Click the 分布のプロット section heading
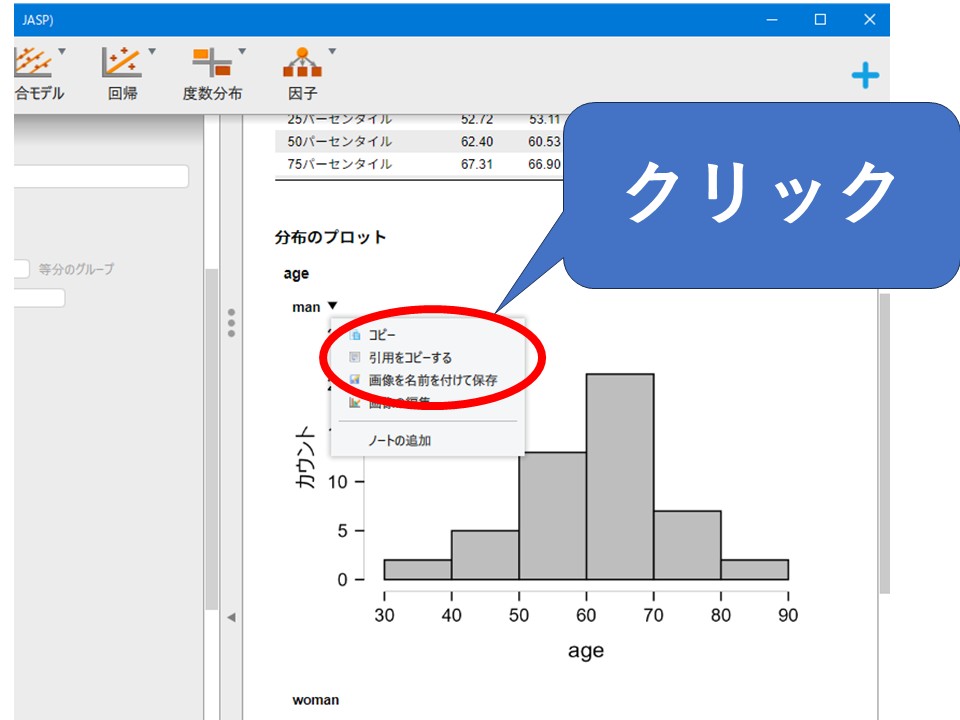960x720 pixels. [x=330, y=237]
